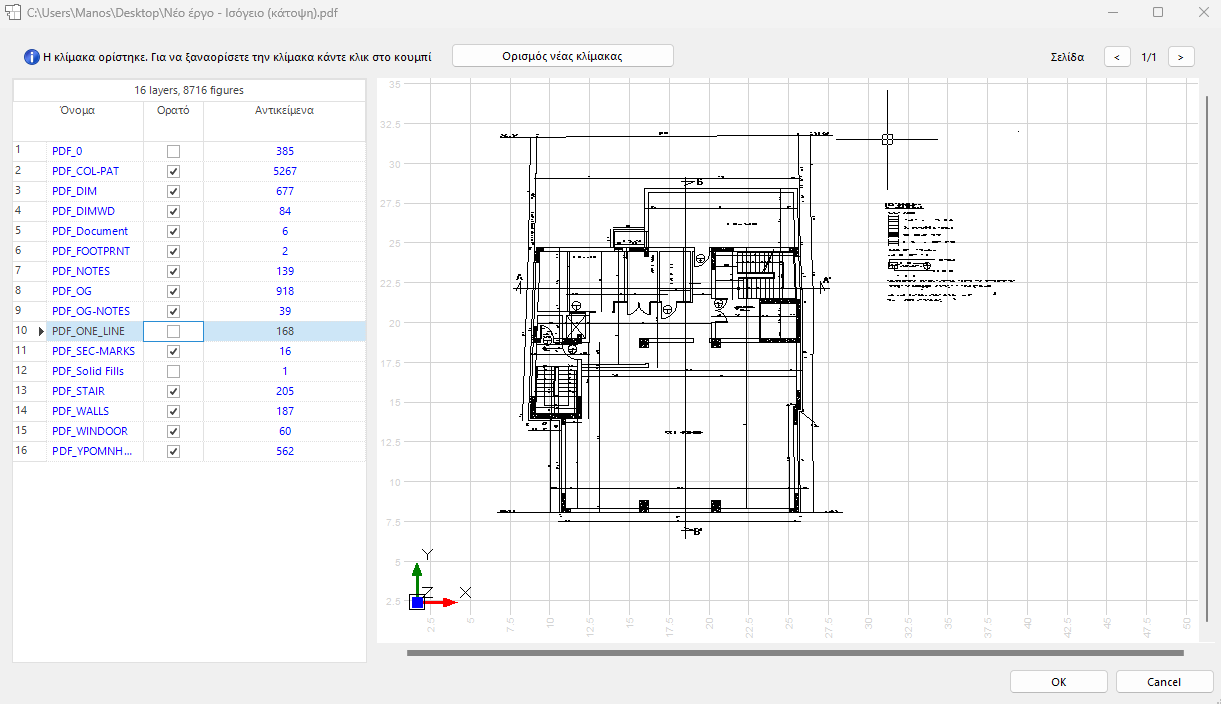The height and width of the screenshot is (704, 1221).
Task: Enable the PDF_Solid Fills layer checkbox
Action: point(172,371)
